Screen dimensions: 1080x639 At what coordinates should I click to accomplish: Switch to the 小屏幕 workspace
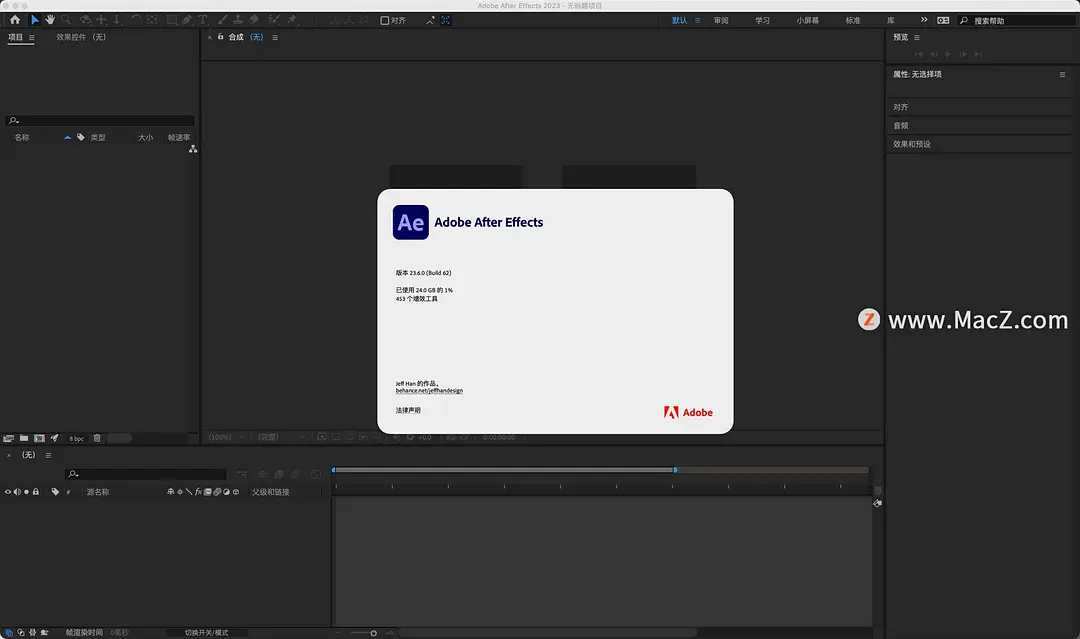(x=807, y=21)
